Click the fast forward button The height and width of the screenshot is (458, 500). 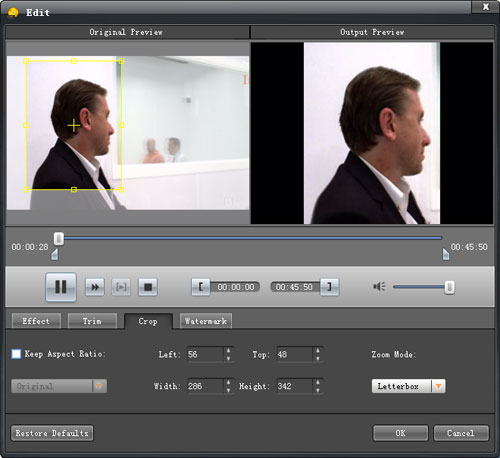point(95,287)
